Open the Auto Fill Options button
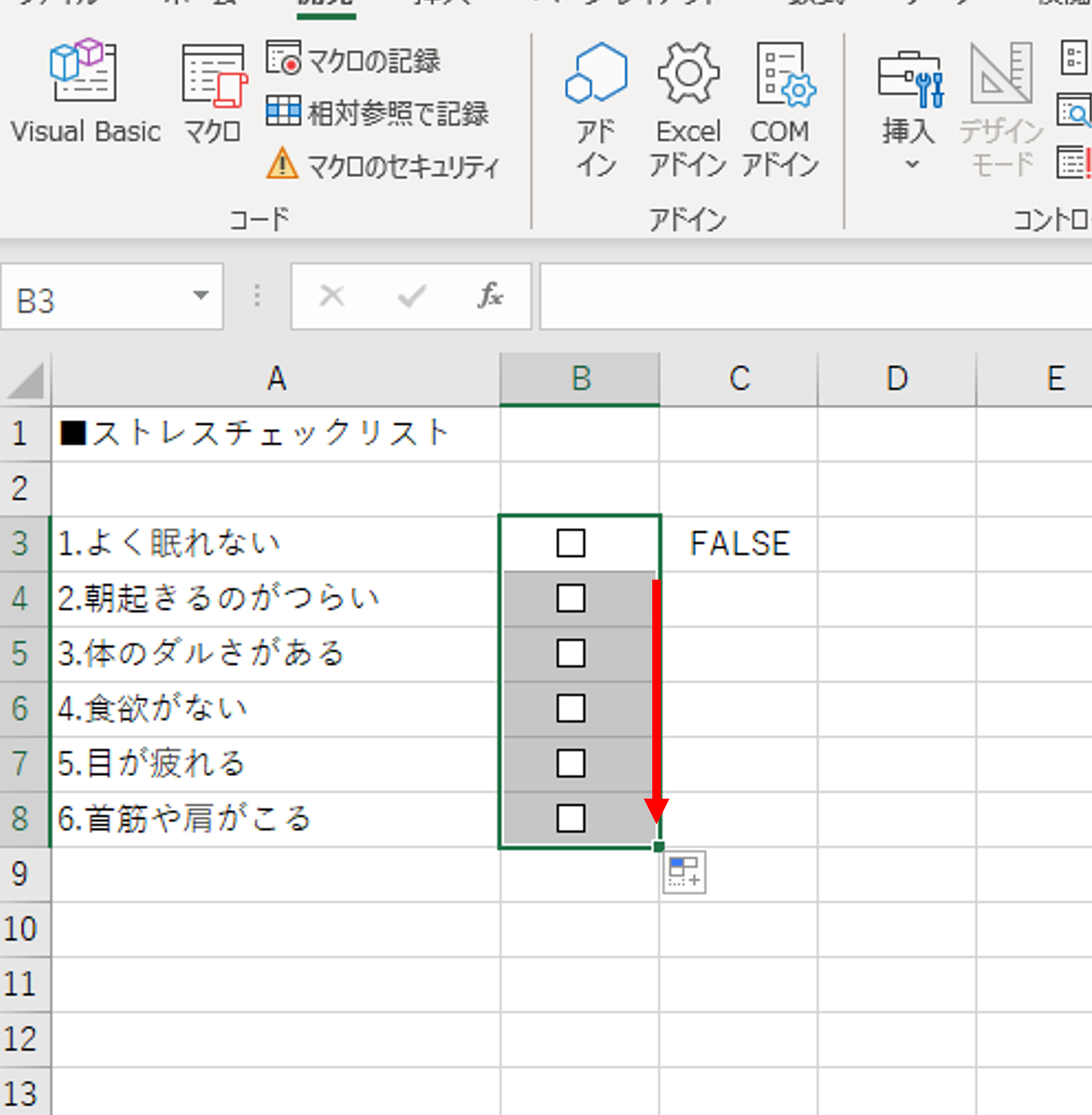This screenshot has width=1092, height=1115. [684, 872]
